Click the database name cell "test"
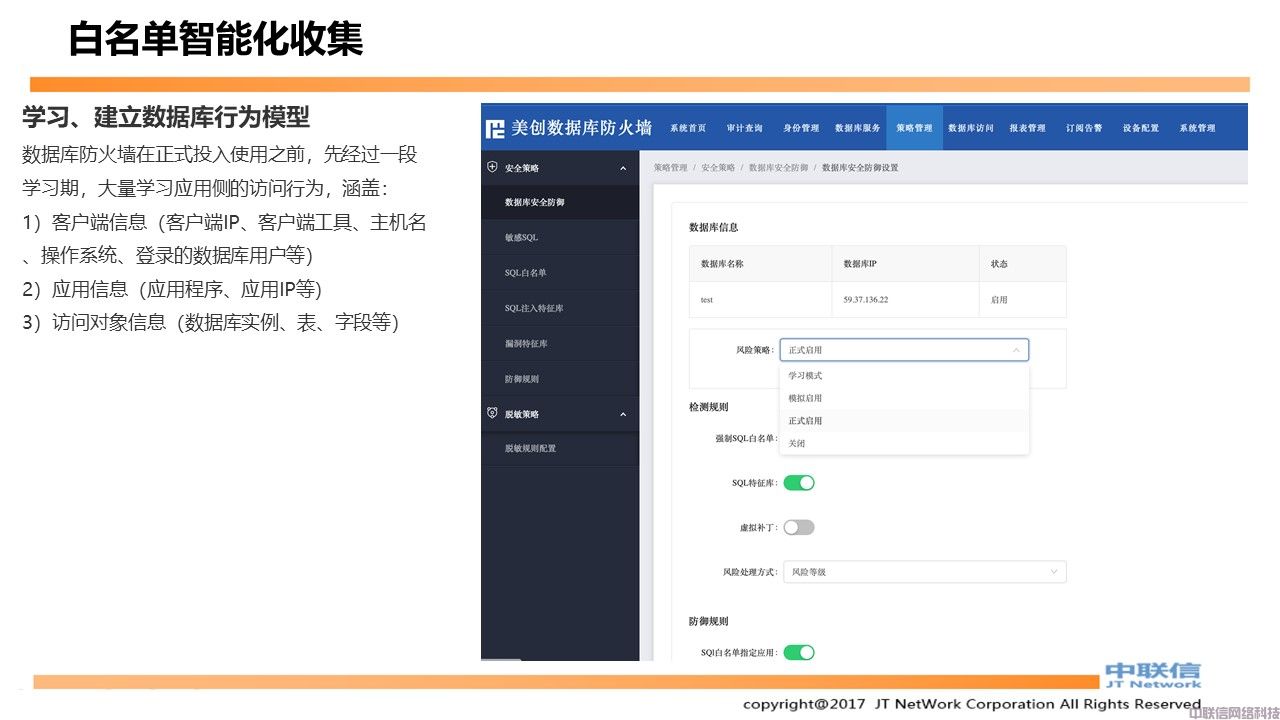 click(707, 300)
